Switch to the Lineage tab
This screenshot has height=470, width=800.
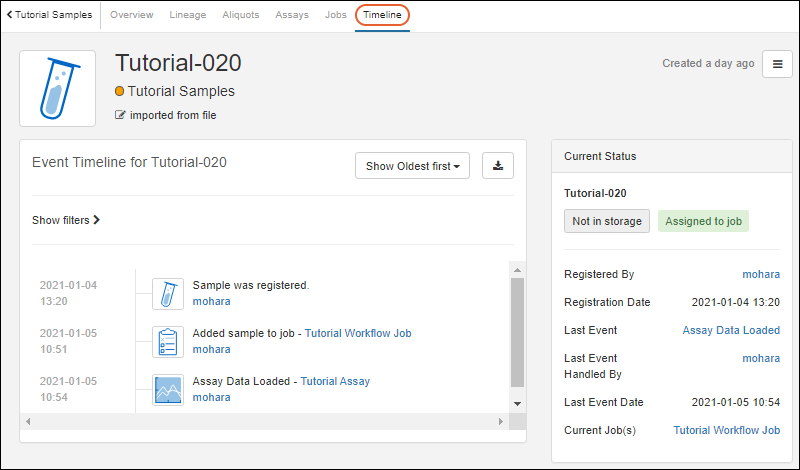(x=186, y=15)
